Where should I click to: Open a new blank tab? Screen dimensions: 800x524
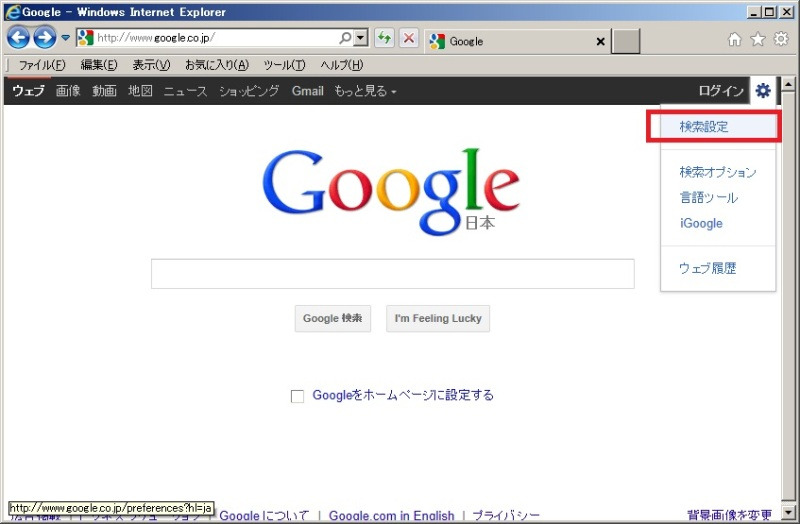click(x=626, y=41)
